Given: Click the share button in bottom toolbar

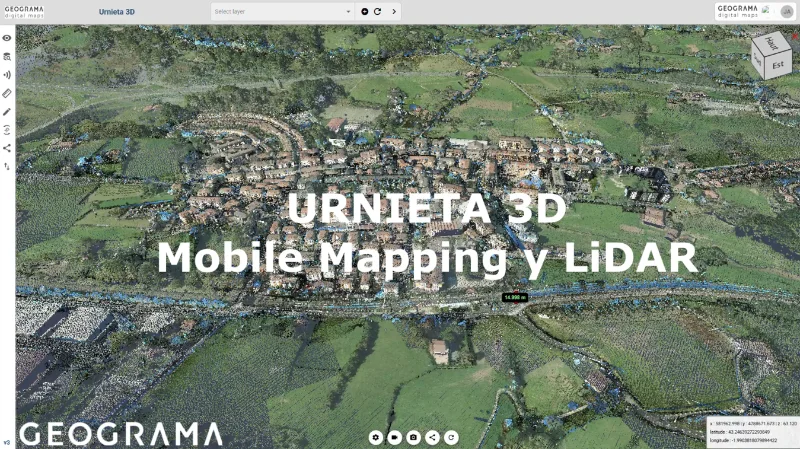Looking at the screenshot, I should [x=432, y=437].
